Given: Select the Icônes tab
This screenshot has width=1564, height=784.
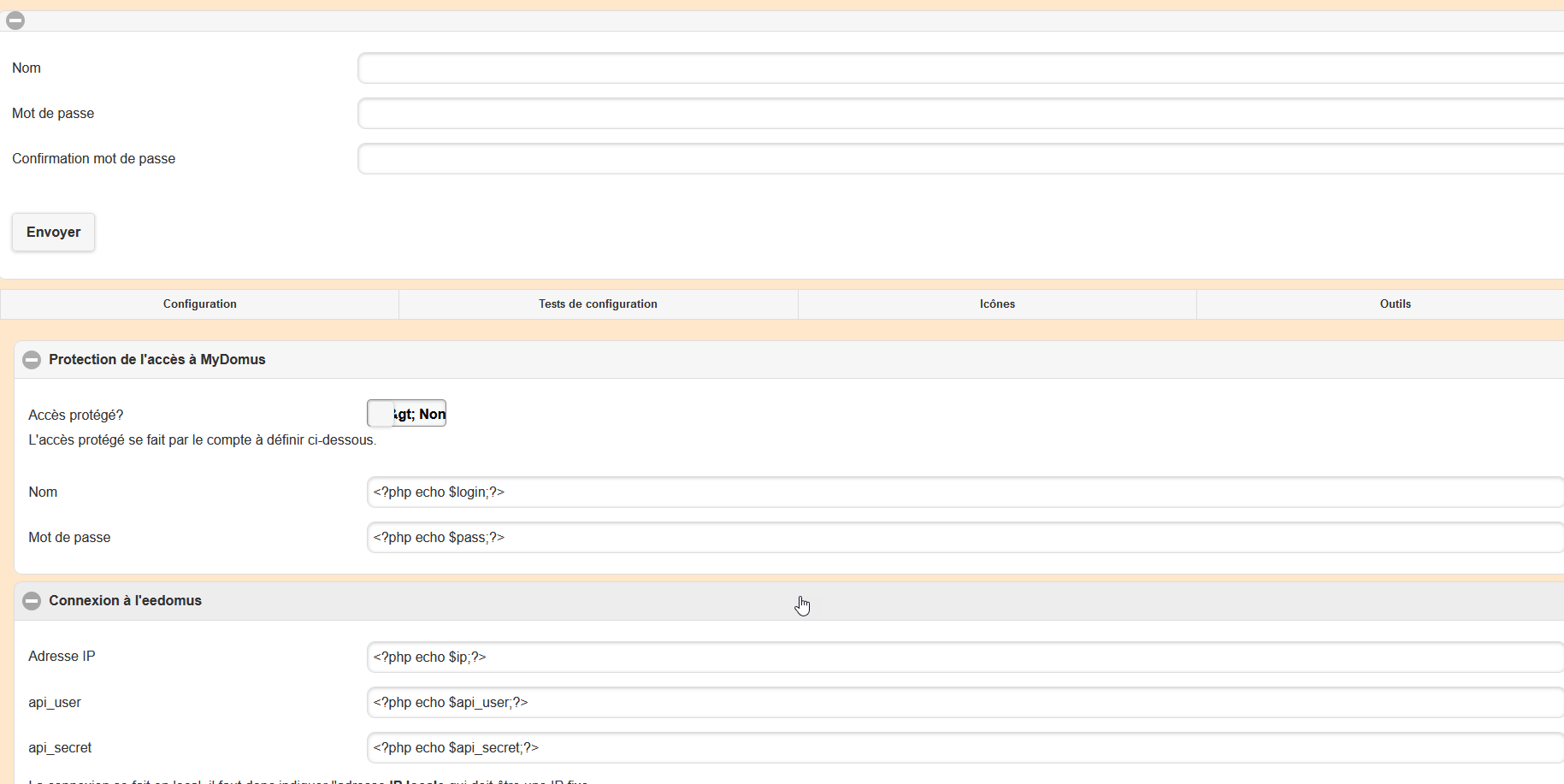Looking at the screenshot, I should tap(997, 304).
